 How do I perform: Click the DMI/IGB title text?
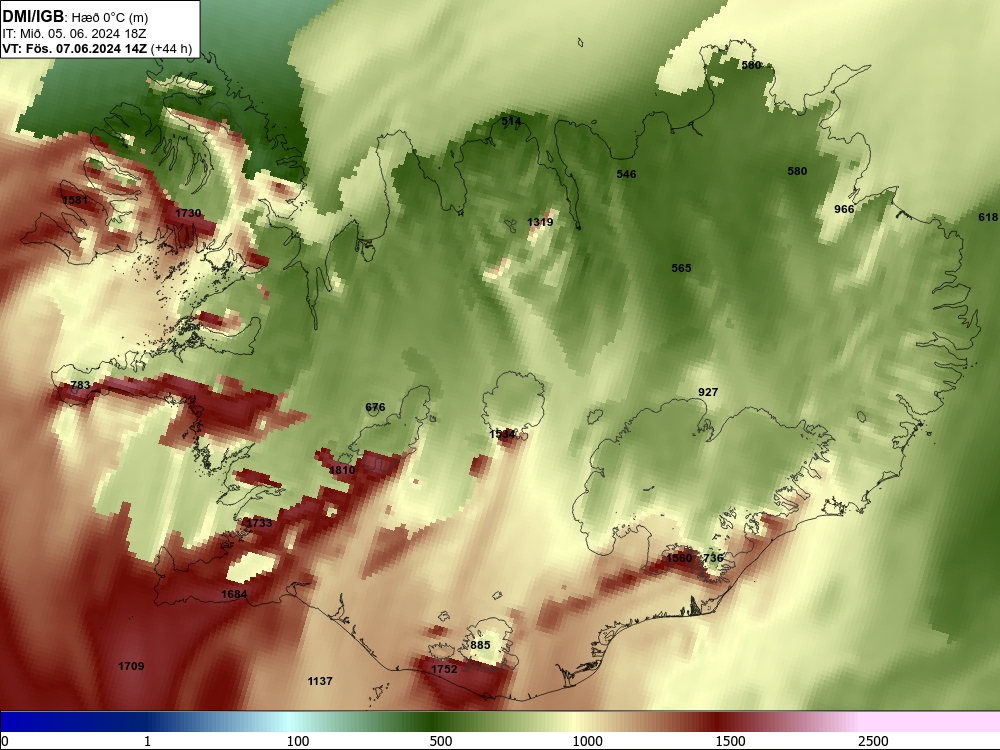[x=33, y=17]
